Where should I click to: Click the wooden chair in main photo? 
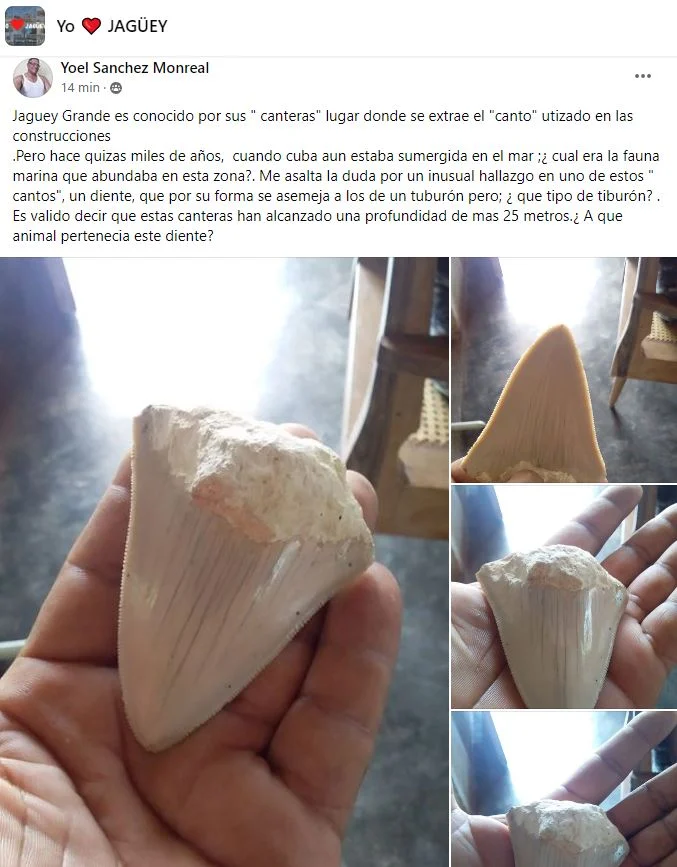tap(395, 398)
